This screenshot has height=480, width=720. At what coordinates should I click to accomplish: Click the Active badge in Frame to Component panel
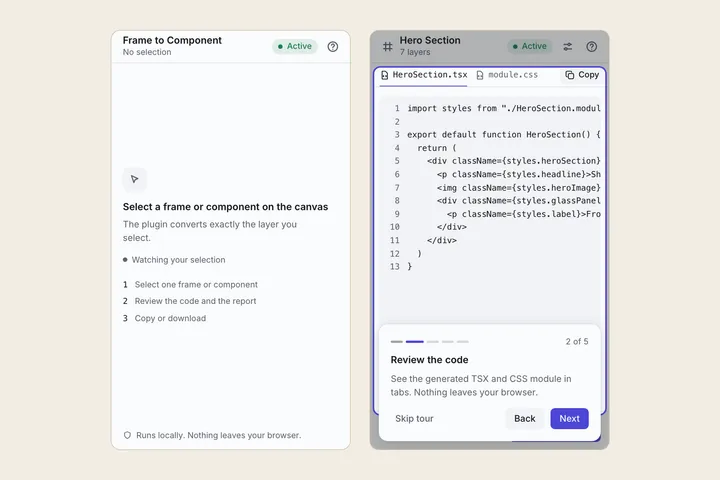pos(295,46)
